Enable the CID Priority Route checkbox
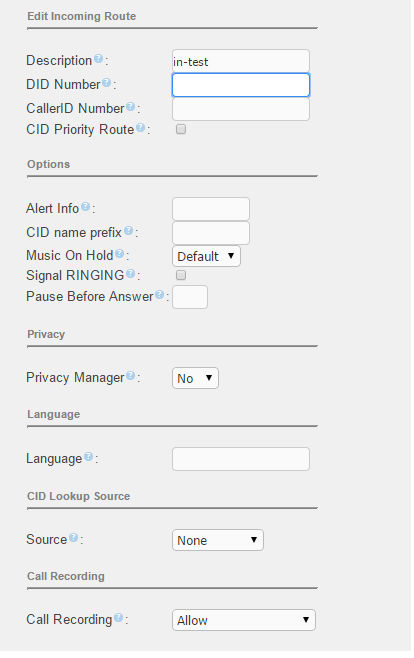The image size is (414, 658). [181, 129]
